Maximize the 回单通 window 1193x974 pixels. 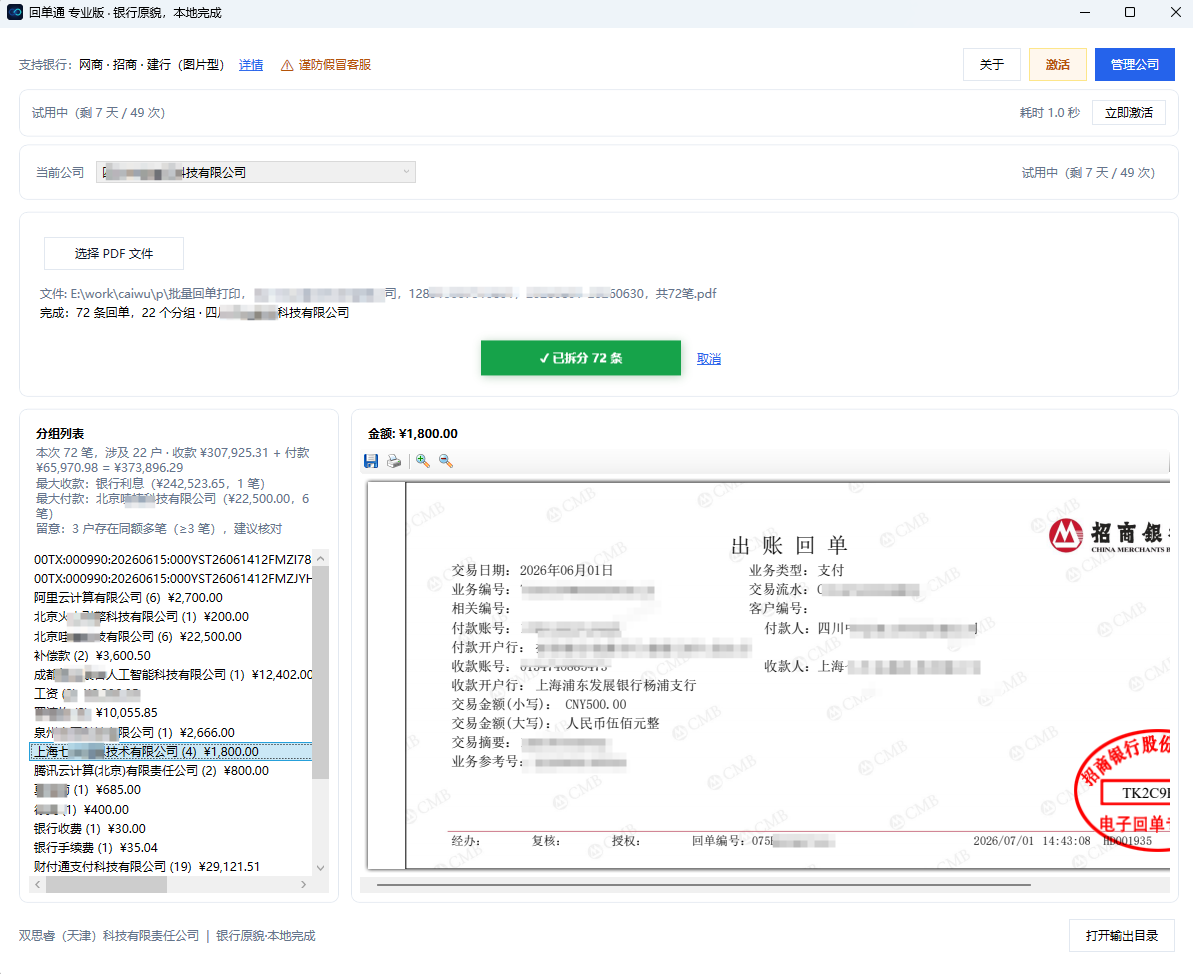pos(1130,12)
